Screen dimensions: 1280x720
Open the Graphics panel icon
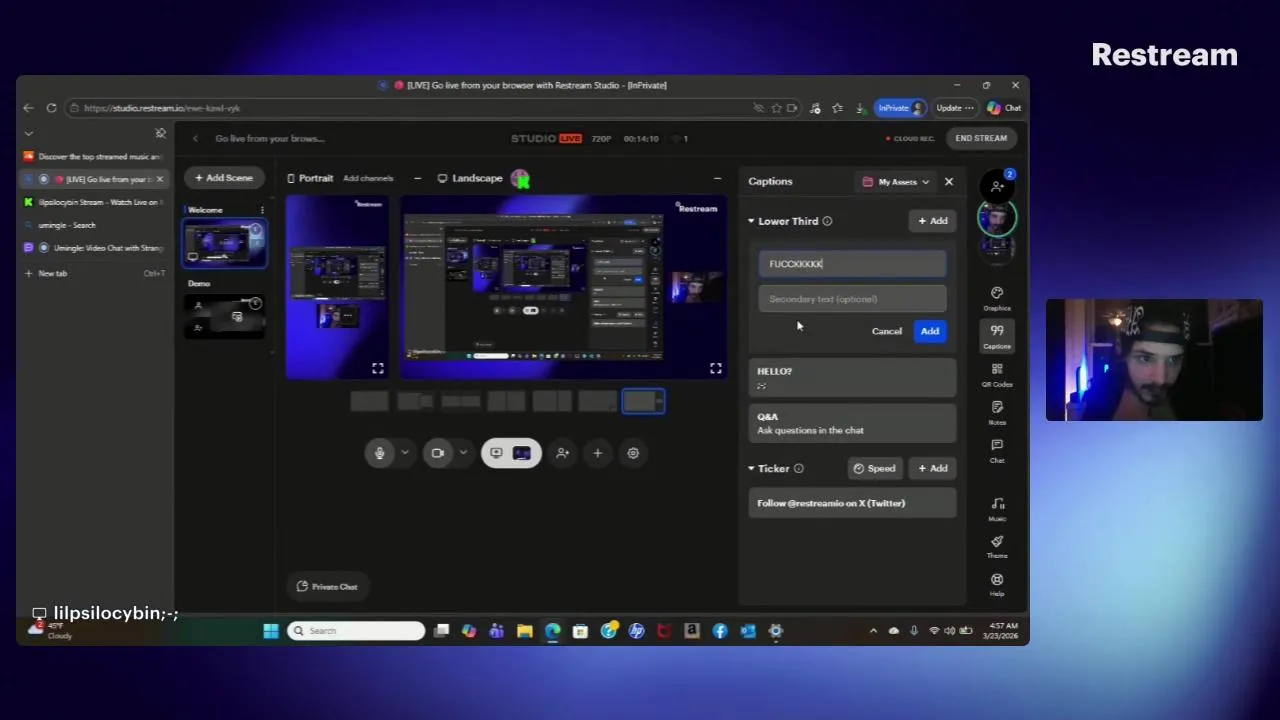click(997, 298)
